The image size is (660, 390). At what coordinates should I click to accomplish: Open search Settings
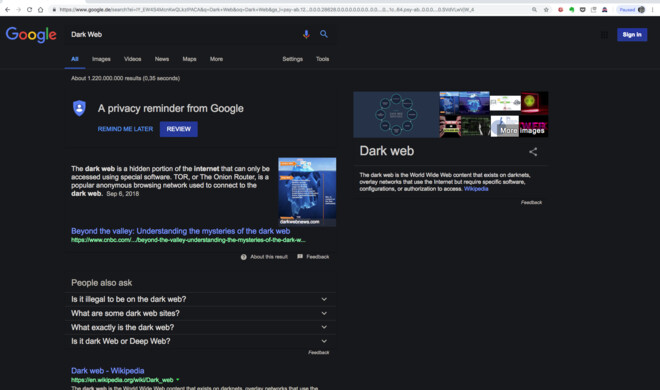[293, 59]
